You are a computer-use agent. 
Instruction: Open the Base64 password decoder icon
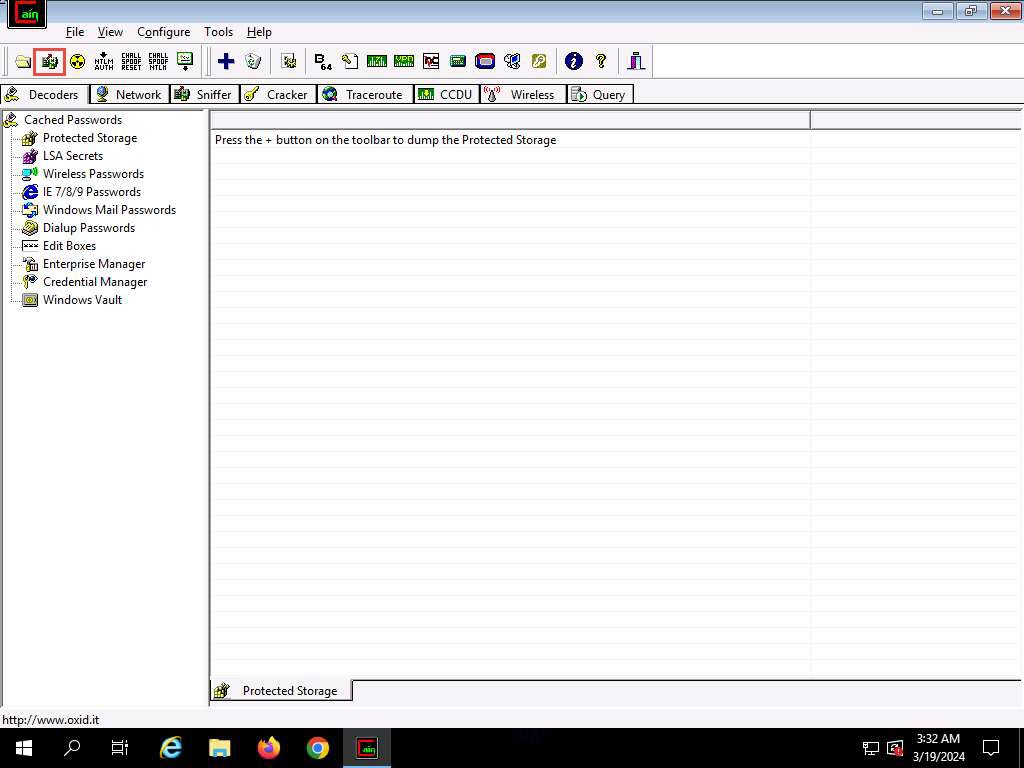323,62
